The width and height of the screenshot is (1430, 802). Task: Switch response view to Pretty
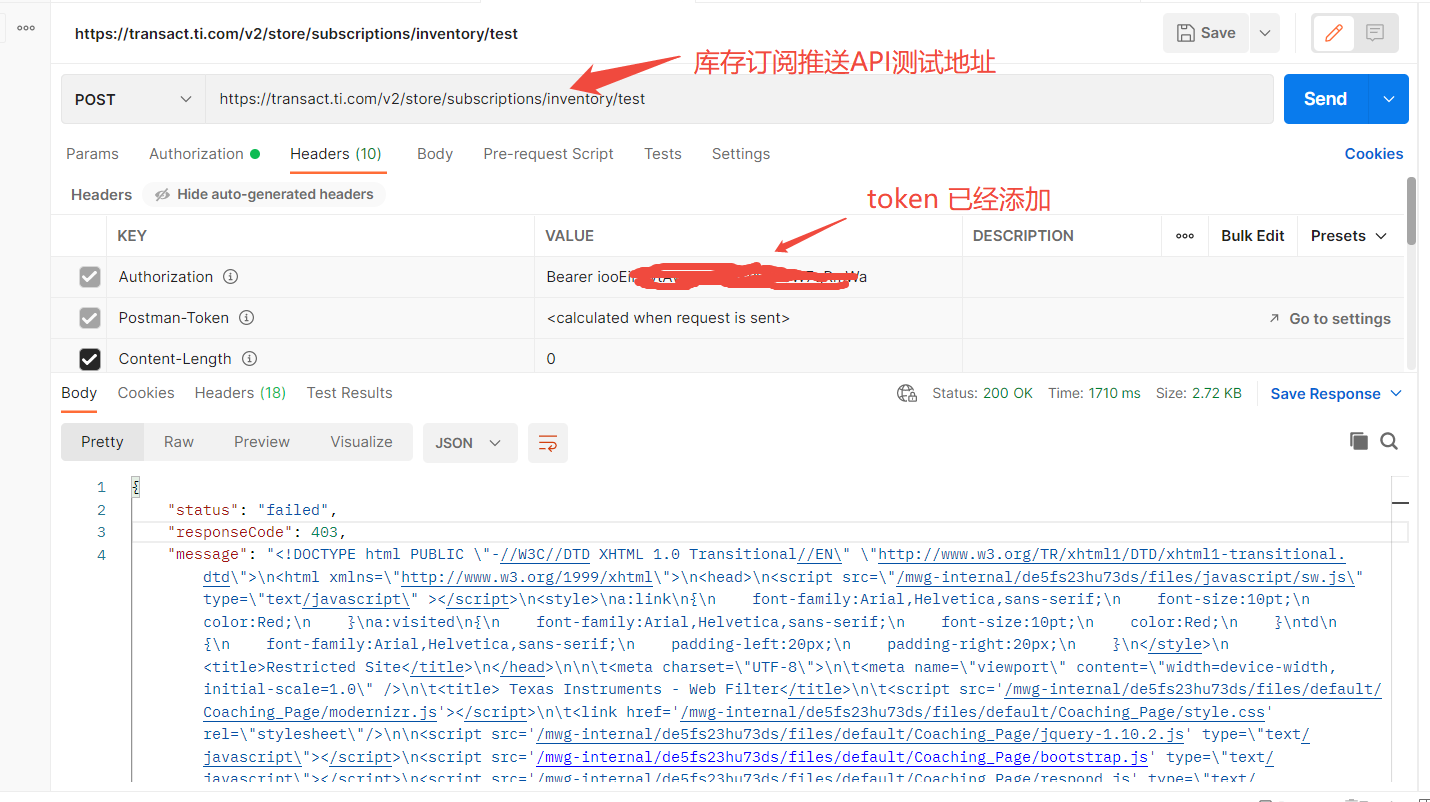[x=102, y=442]
